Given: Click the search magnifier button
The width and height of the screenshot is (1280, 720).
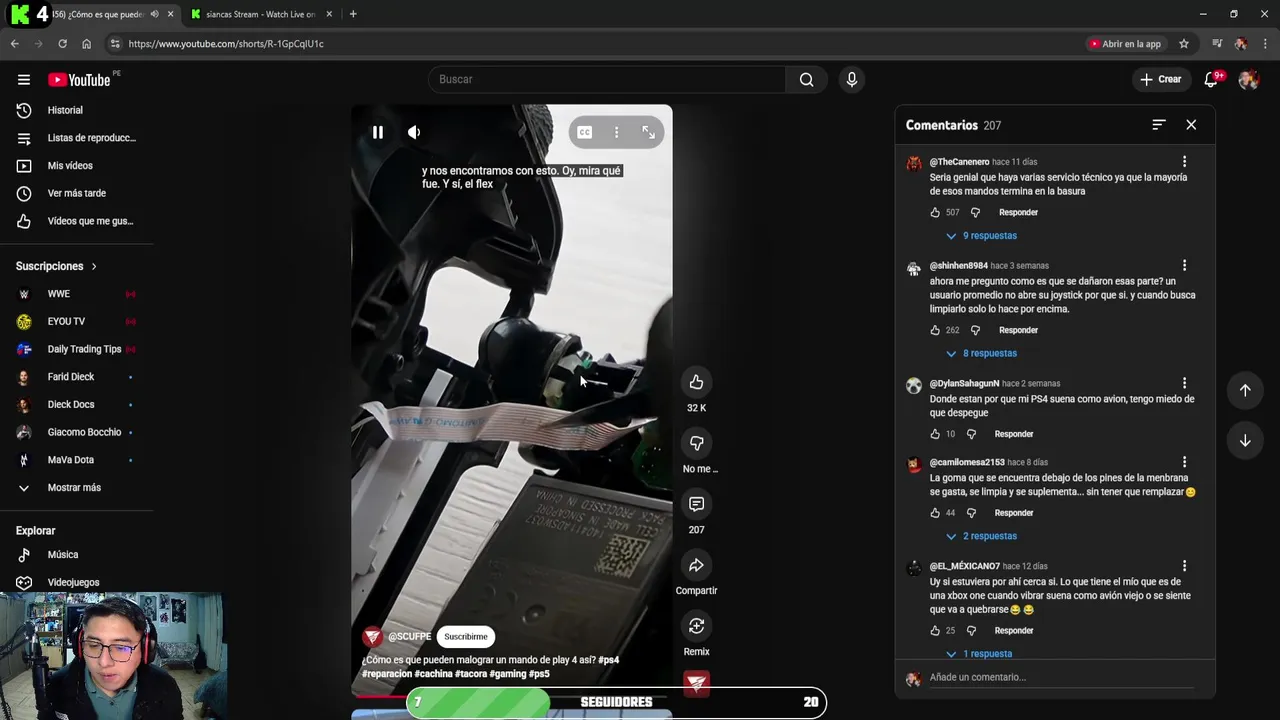Looking at the screenshot, I should coord(806,80).
